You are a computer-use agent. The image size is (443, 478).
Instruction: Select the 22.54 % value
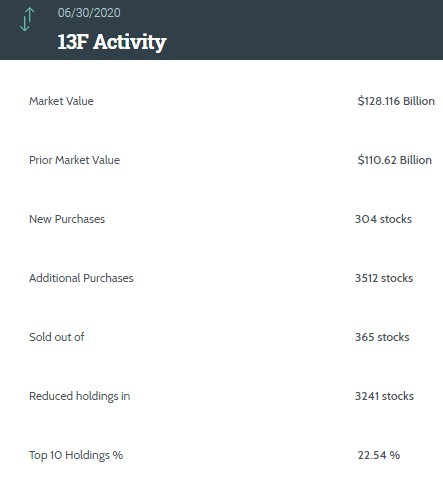coord(379,455)
